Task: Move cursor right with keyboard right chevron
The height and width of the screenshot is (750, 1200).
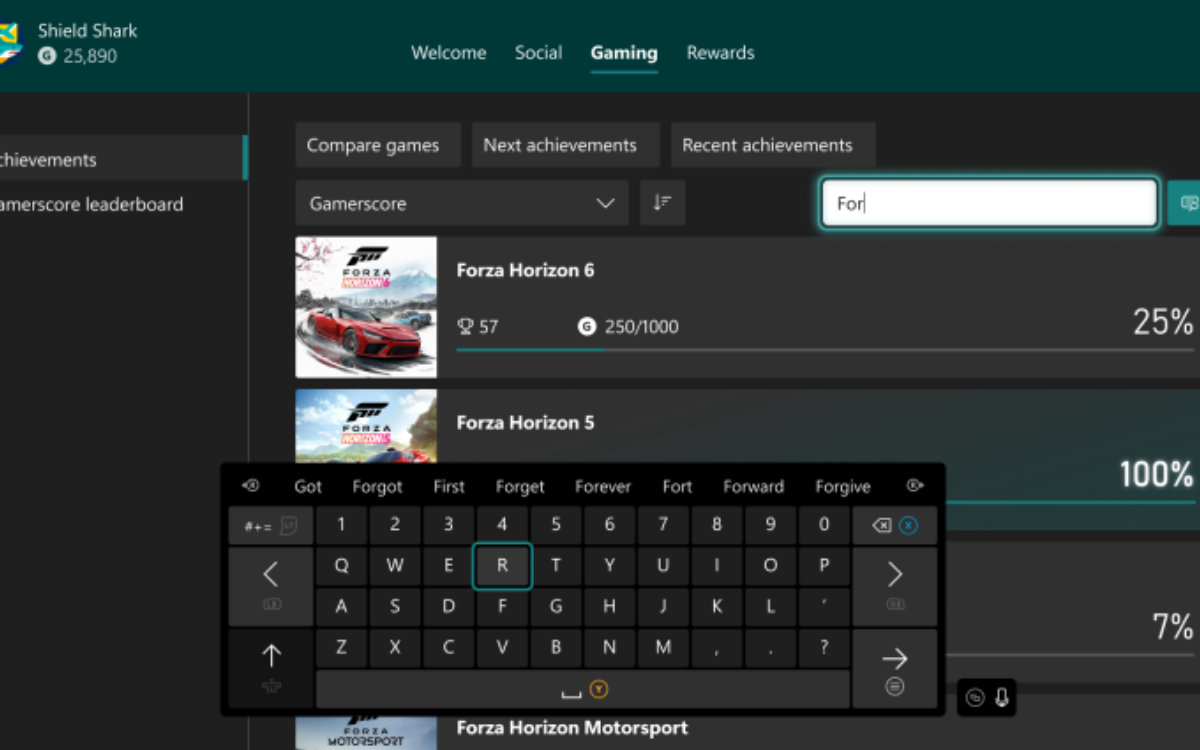Action: tap(895, 586)
